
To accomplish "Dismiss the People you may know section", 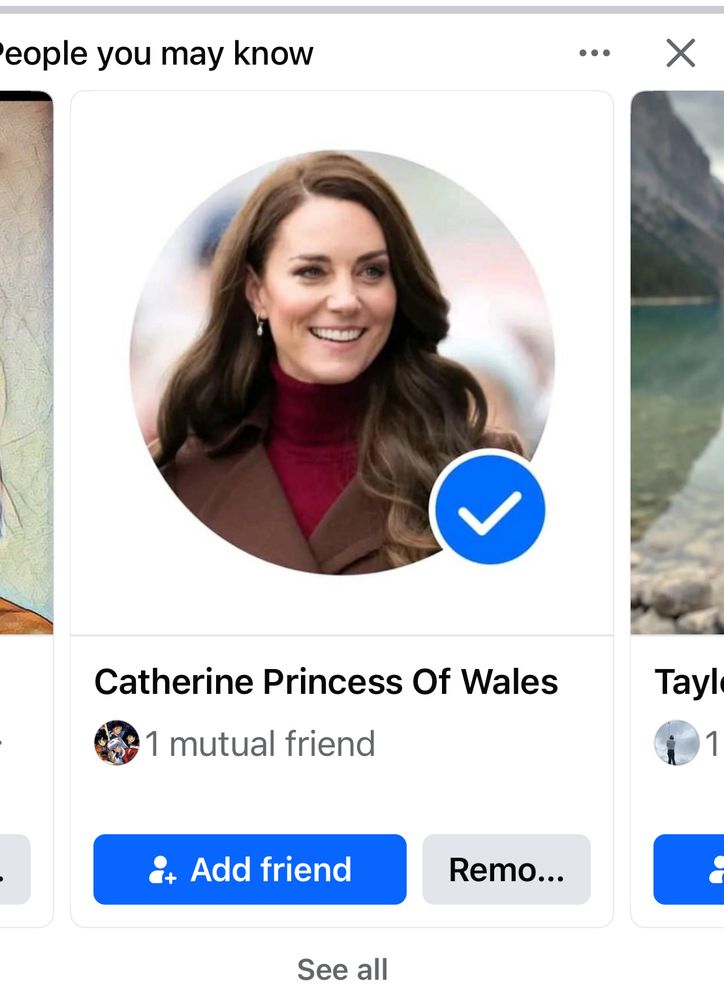I will click(681, 53).
